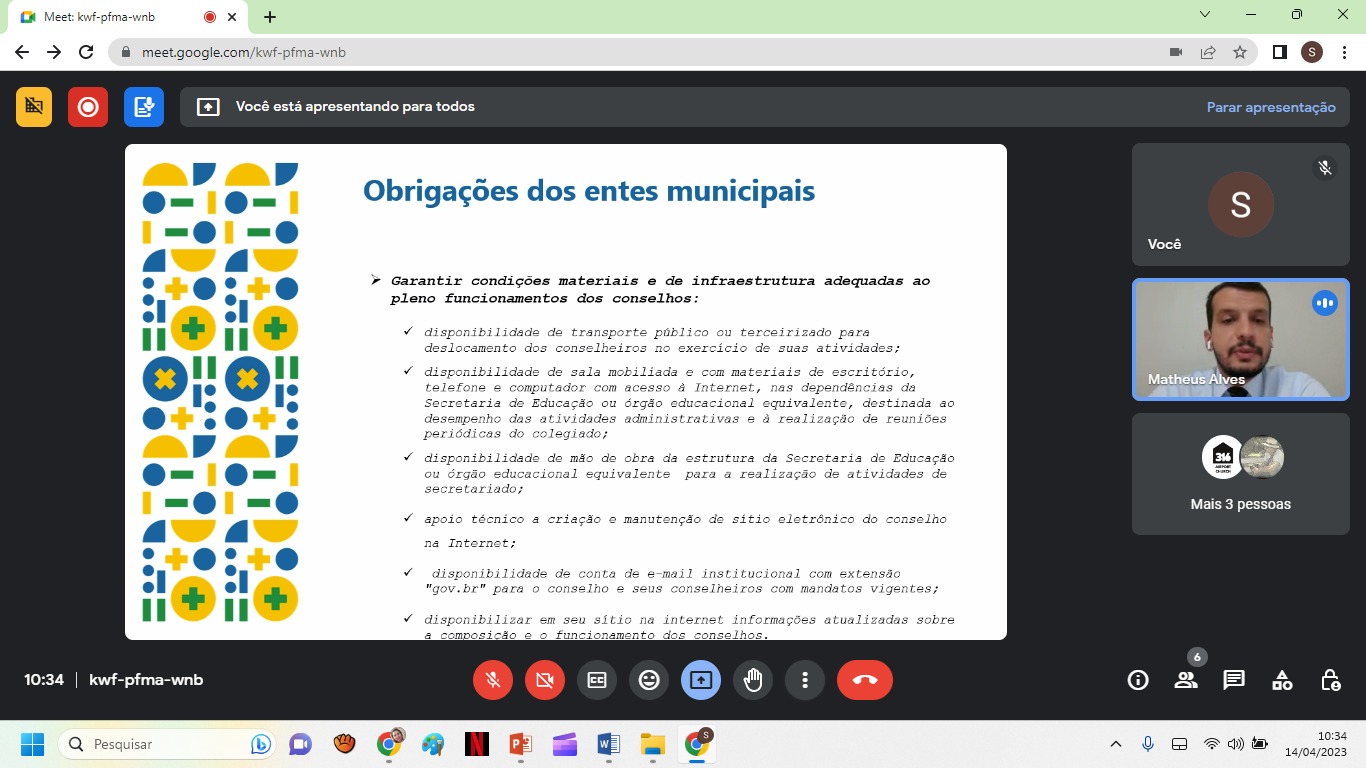Open meeting details info icon
The image size is (1366, 768).
1138,680
